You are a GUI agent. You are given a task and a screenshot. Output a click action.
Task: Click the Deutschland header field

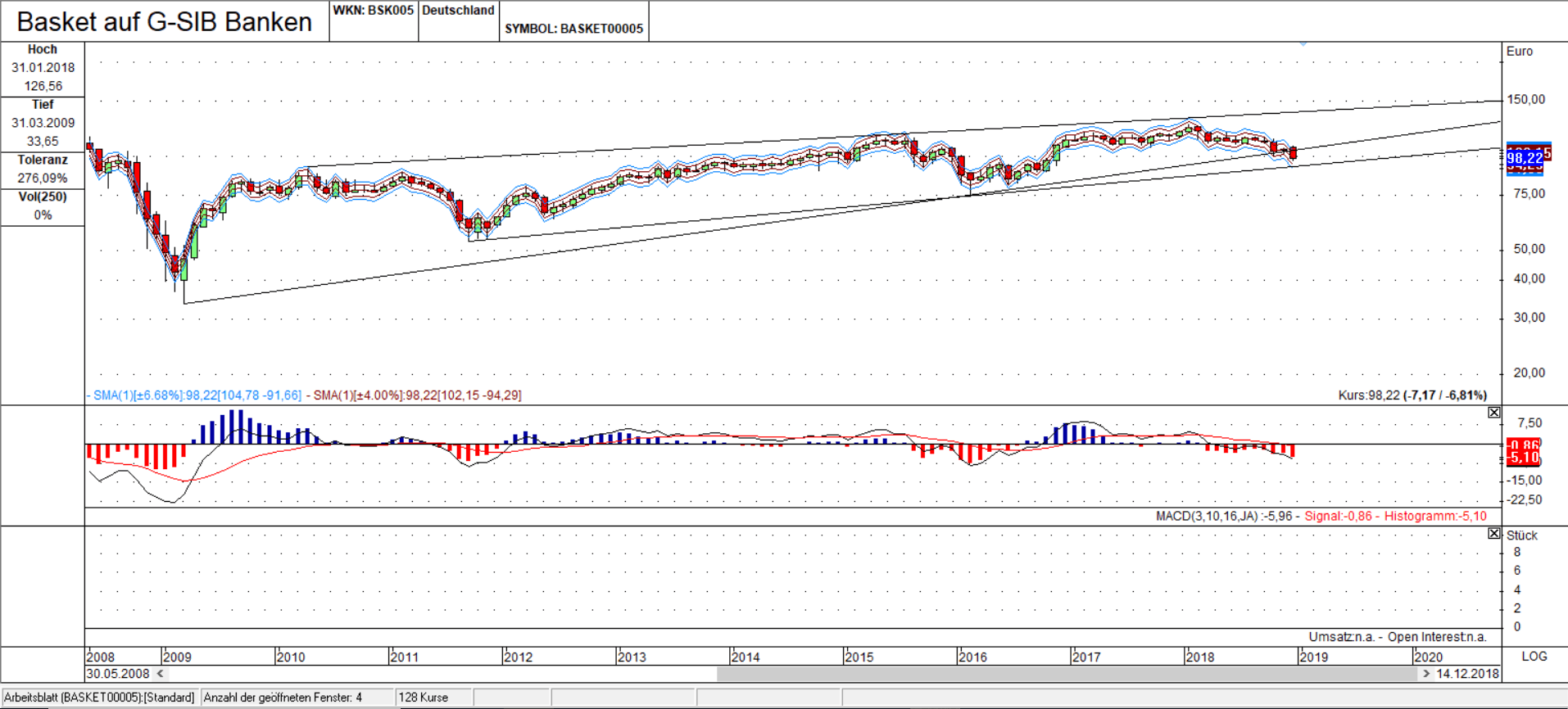point(459,11)
